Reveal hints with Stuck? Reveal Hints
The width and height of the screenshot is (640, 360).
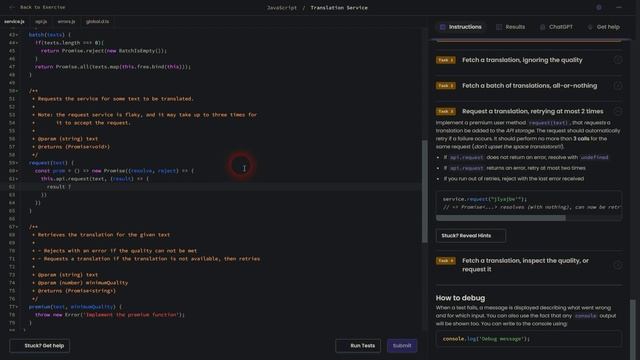471,236
